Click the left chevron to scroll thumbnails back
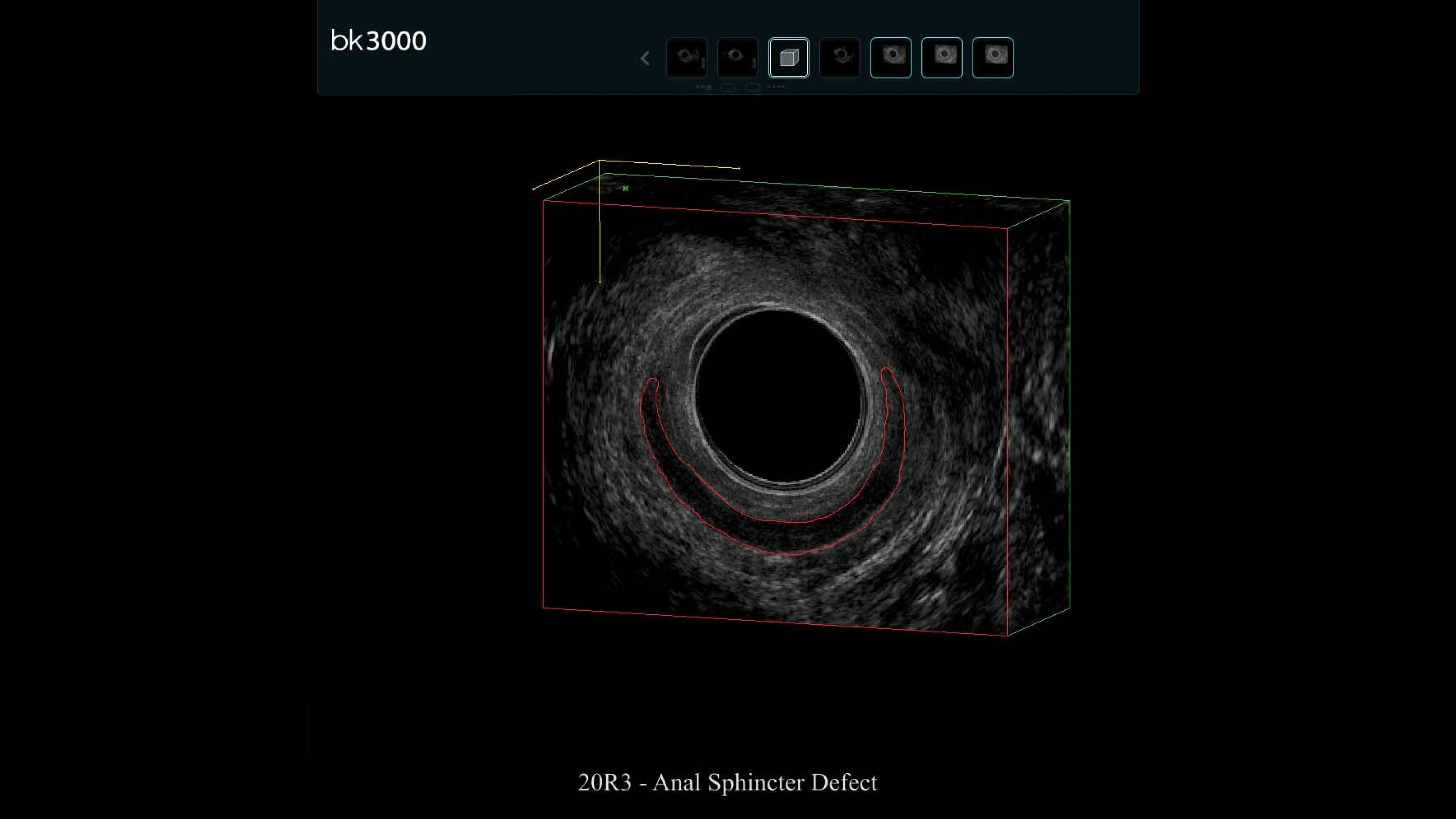Image resolution: width=1456 pixels, height=819 pixels. tap(645, 58)
